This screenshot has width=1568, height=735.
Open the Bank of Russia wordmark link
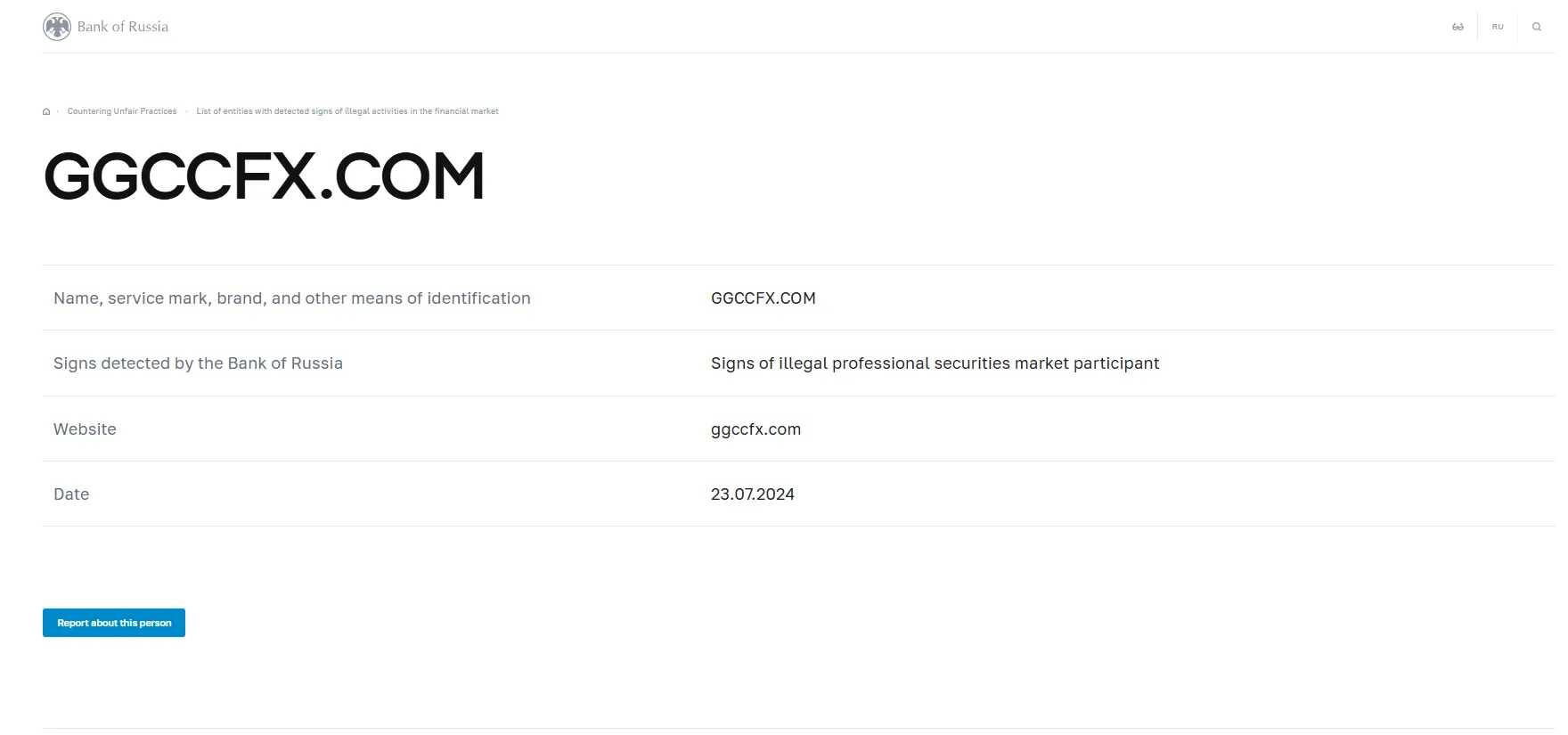pos(123,27)
